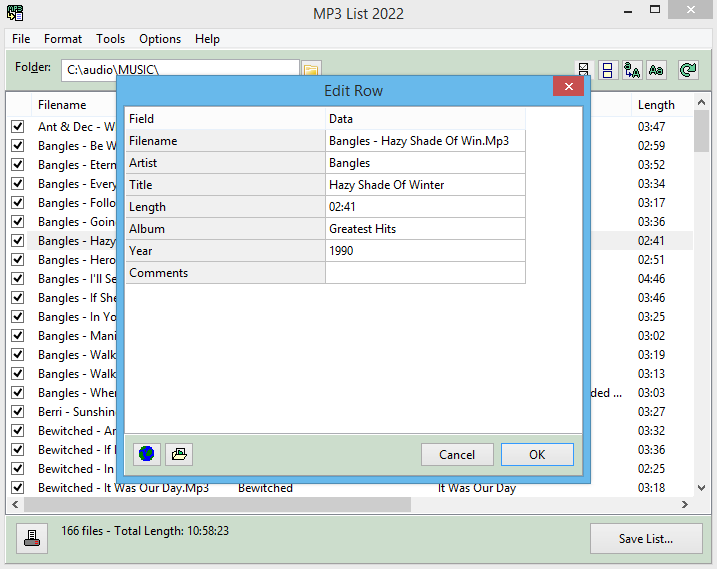Toggle checkbox for Bewitched - It Was Our Day
This screenshot has width=717, height=569.
tap(17, 488)
